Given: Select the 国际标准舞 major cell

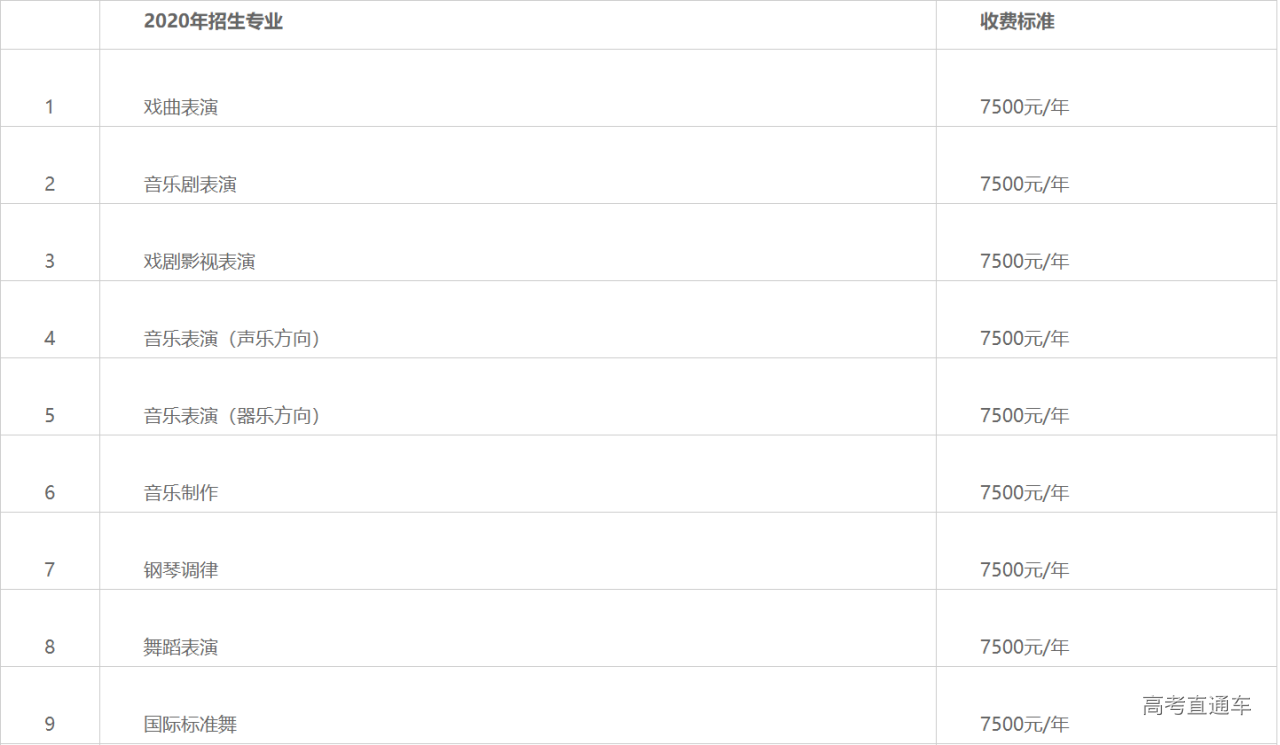Looking at the screenshot, I should [x=190, y=724].
